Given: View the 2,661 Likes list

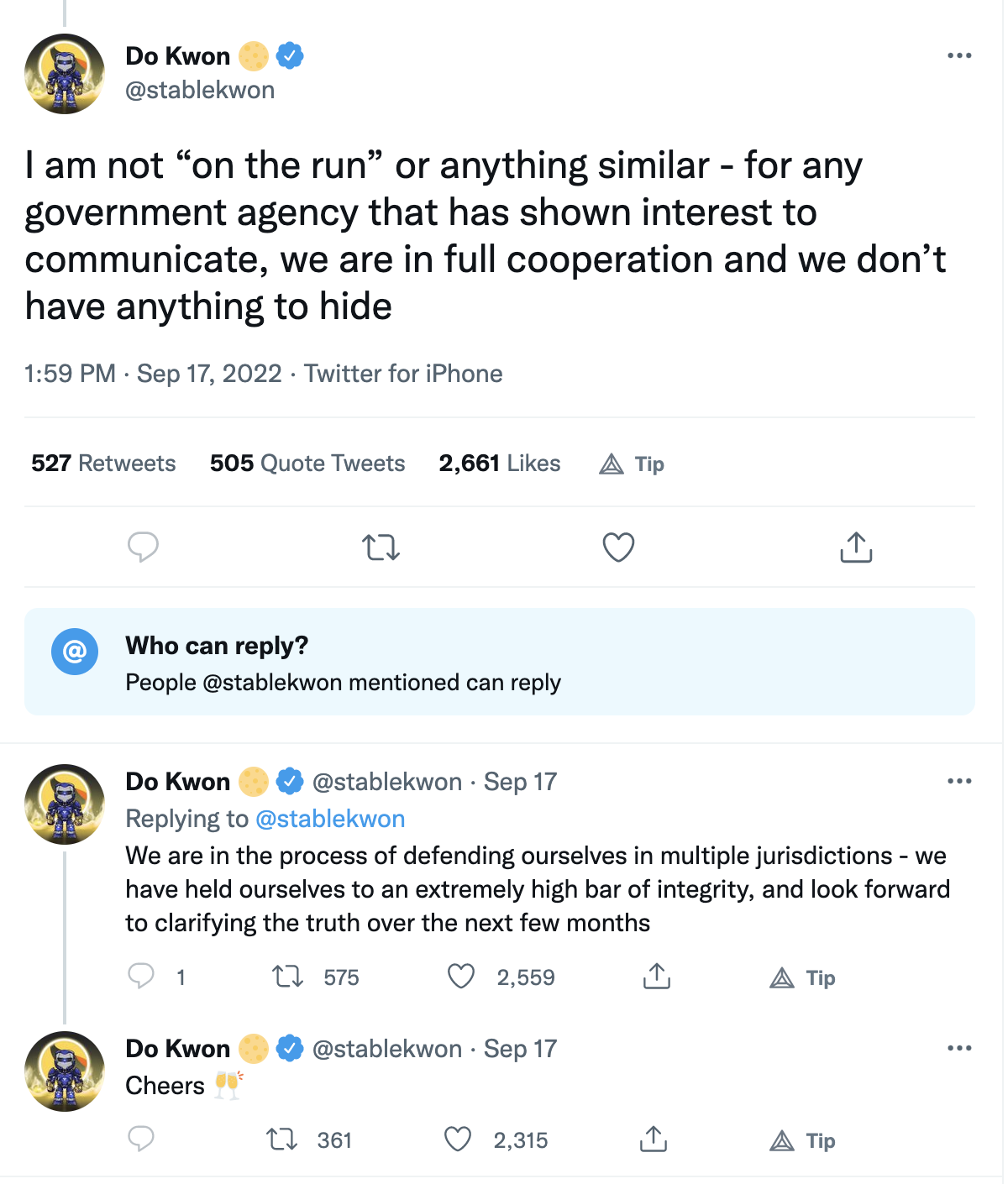Looking at the screenshot, I should (499, 464).
